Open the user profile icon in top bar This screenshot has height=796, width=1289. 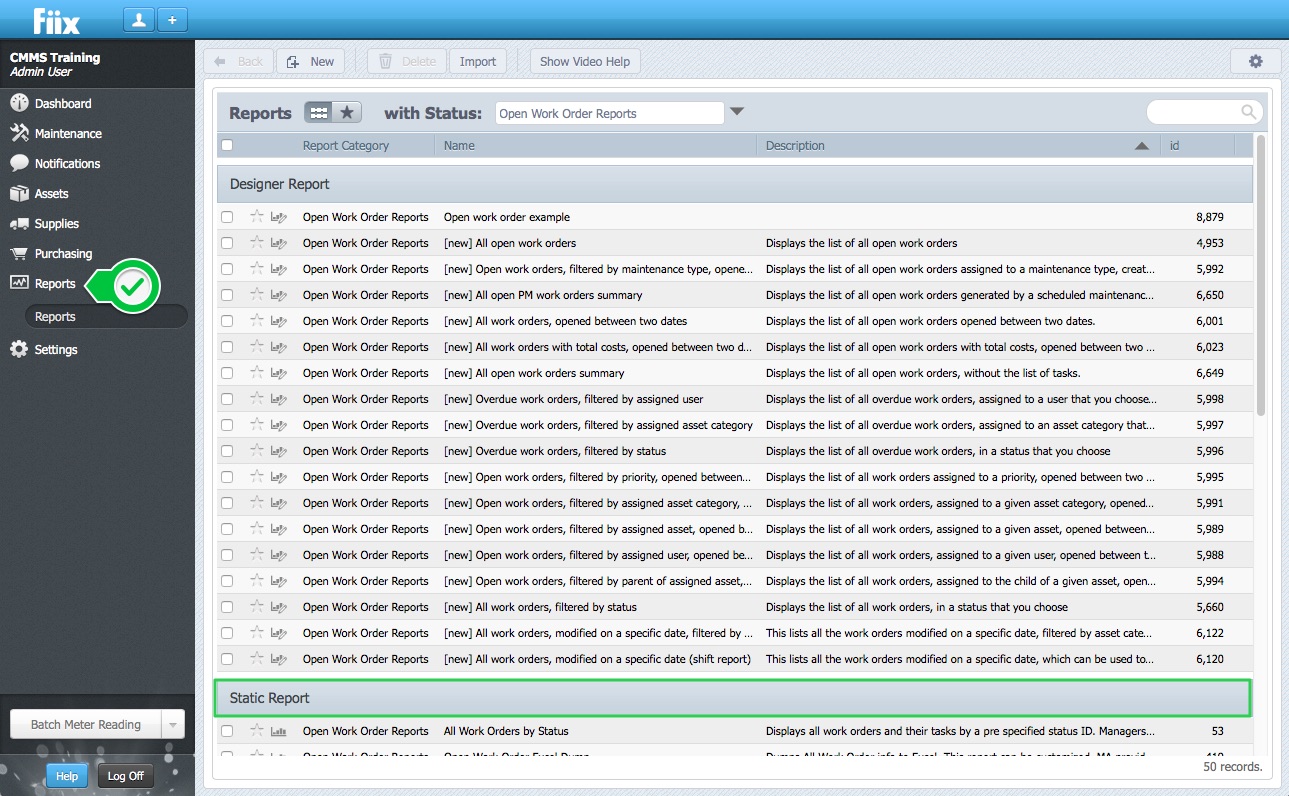pos(138,20)
